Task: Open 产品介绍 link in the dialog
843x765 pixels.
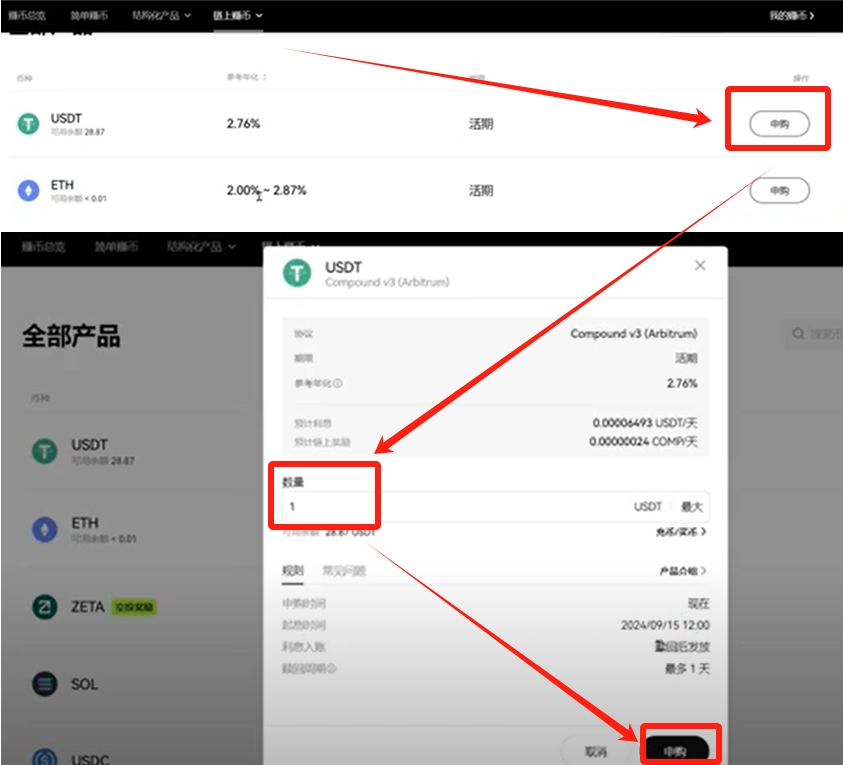Action: click(x=683, y=570)
